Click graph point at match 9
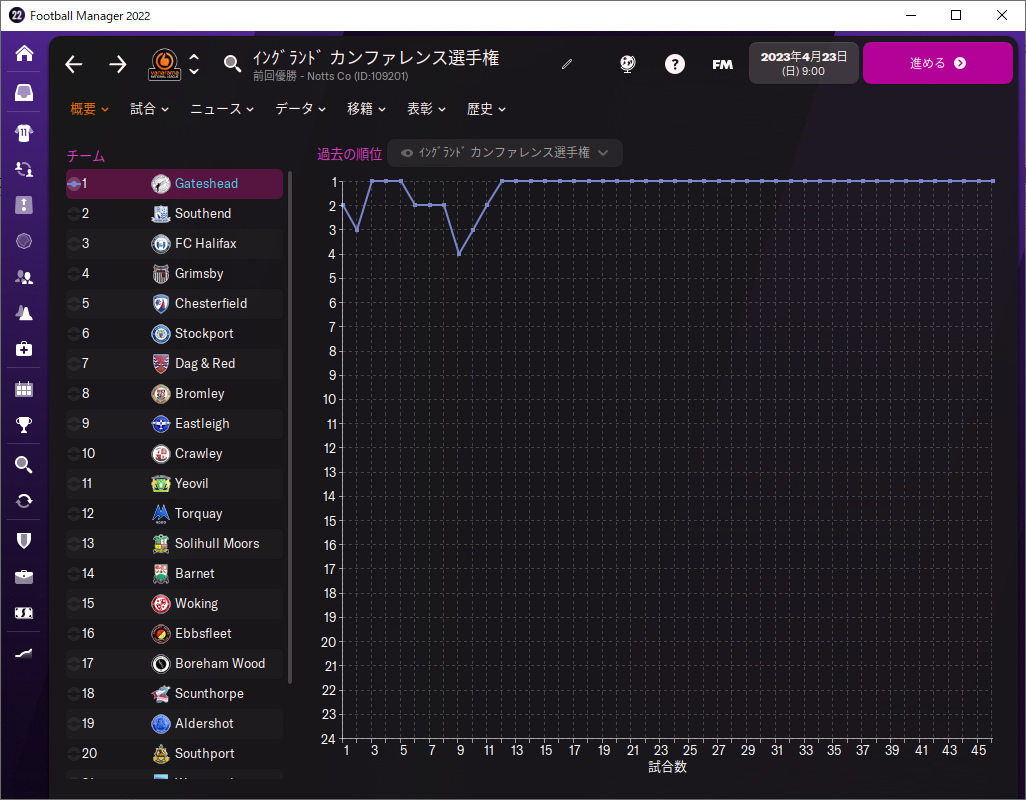The width and height of the screenshot is (1026, 800). pos(459,254)
